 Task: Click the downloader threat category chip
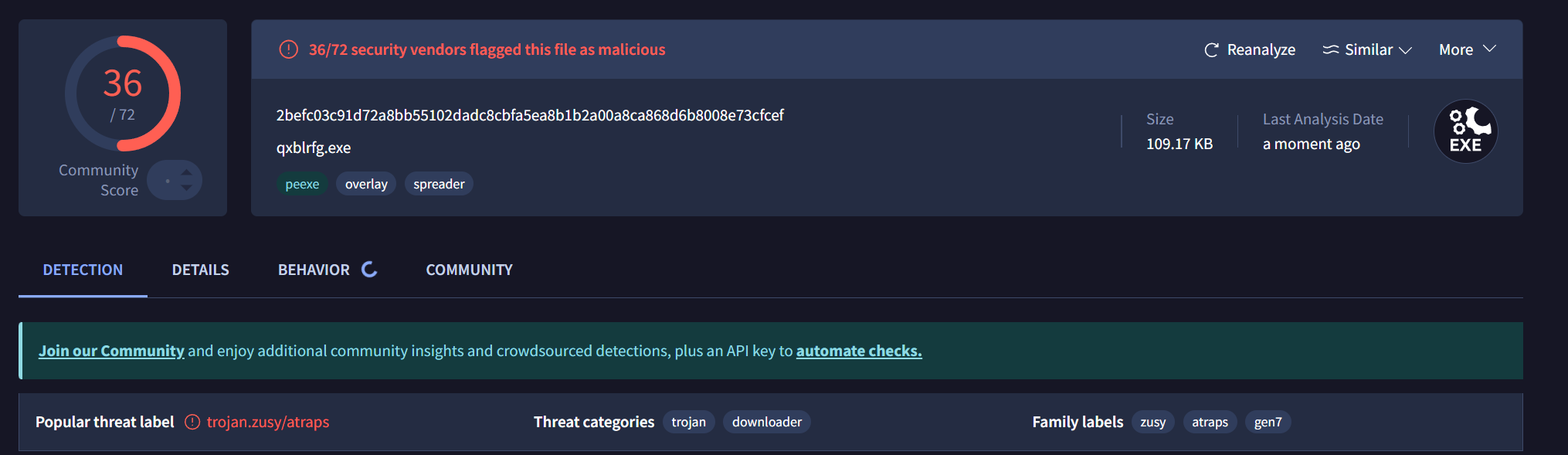[766, 422]
